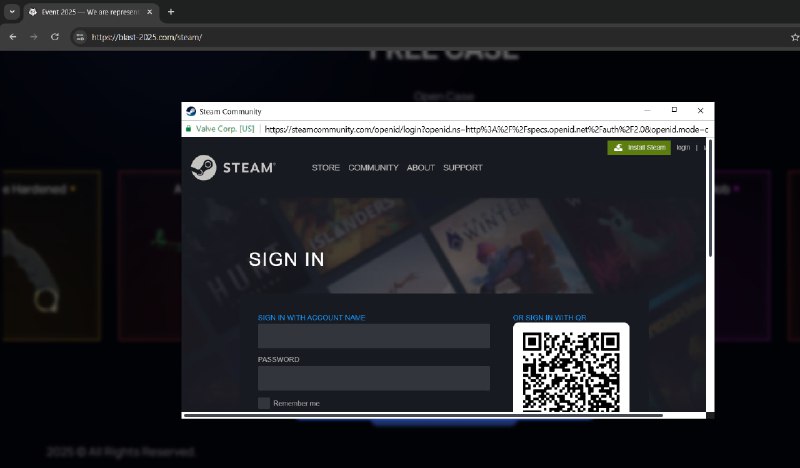Click the popup vertical scrollbar
Screen dimensions: 800x468
point(710,198)
